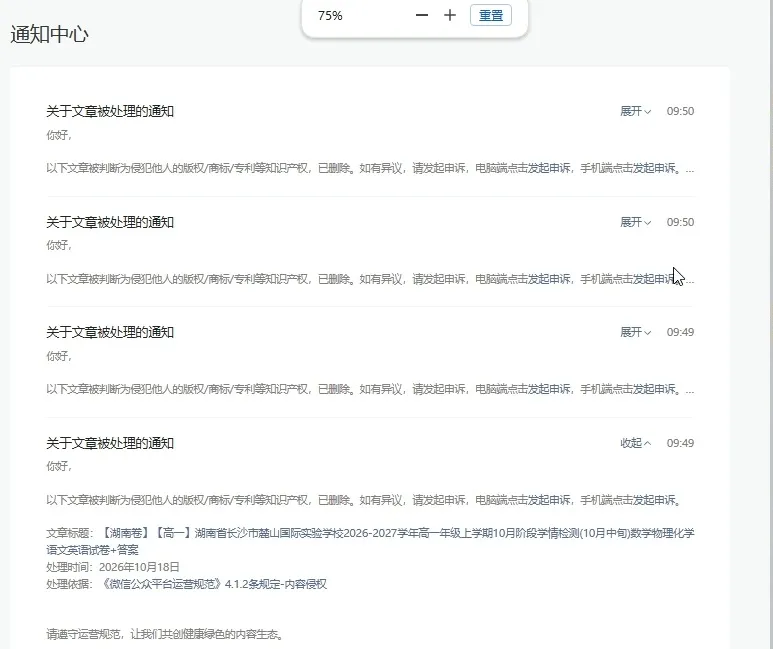The width and height of the screenshot is (773, 649).
Task: Click the truncated message body of first notification
Action: click(x=370, y=169)
